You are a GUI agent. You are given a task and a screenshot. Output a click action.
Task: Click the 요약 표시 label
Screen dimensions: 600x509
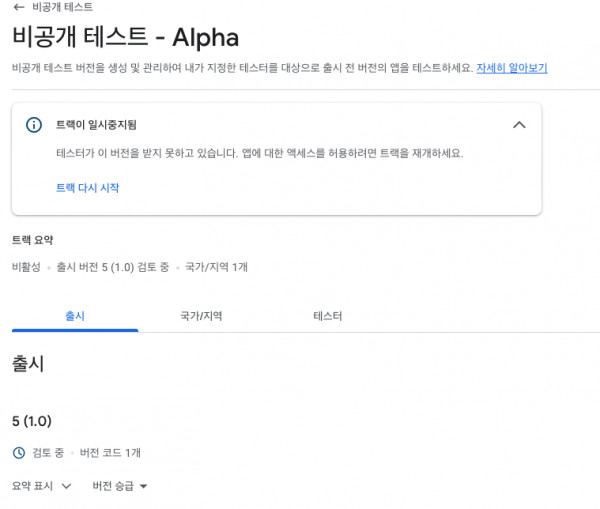point(32,486)
